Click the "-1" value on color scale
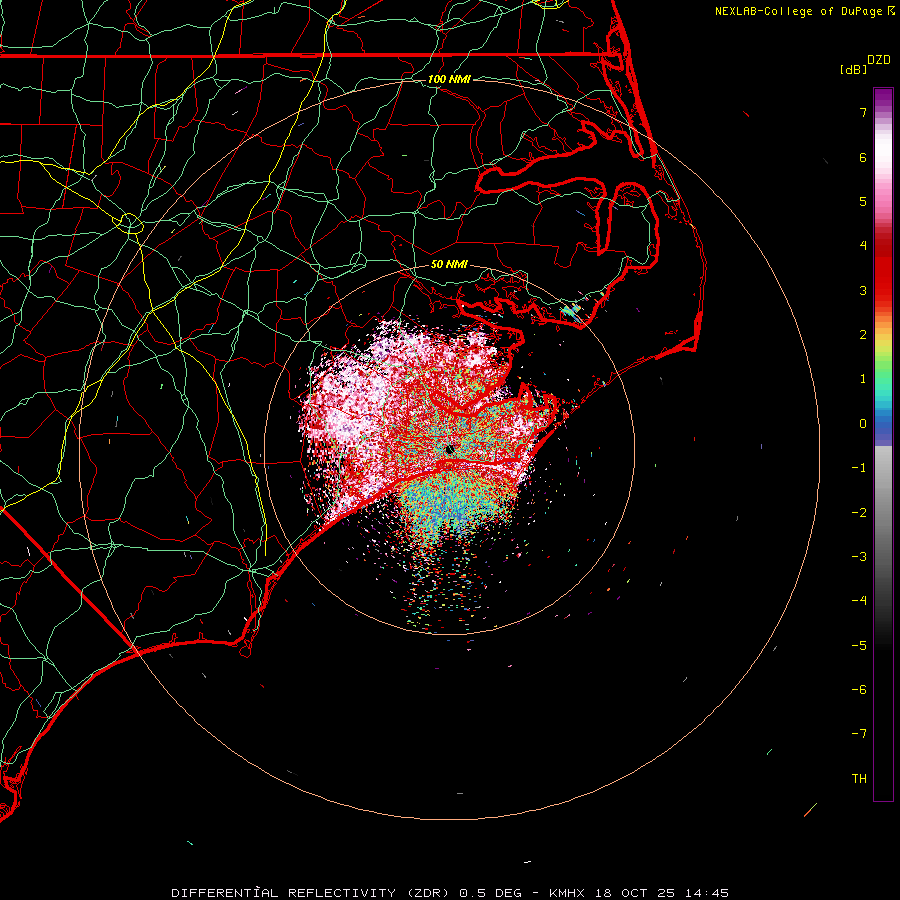The height and width of the screenshot is (900, 900). point(859,468)
